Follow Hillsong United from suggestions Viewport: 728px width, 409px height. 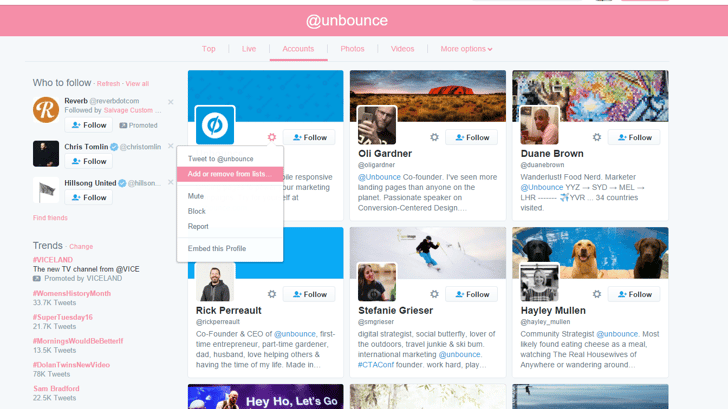click(89, 197)
